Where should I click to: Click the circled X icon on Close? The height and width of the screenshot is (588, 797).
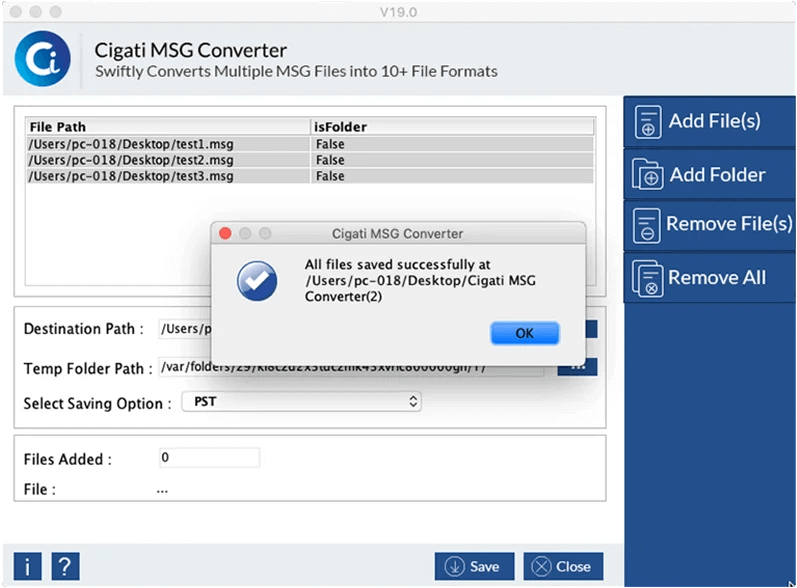(x=541, y=566)
